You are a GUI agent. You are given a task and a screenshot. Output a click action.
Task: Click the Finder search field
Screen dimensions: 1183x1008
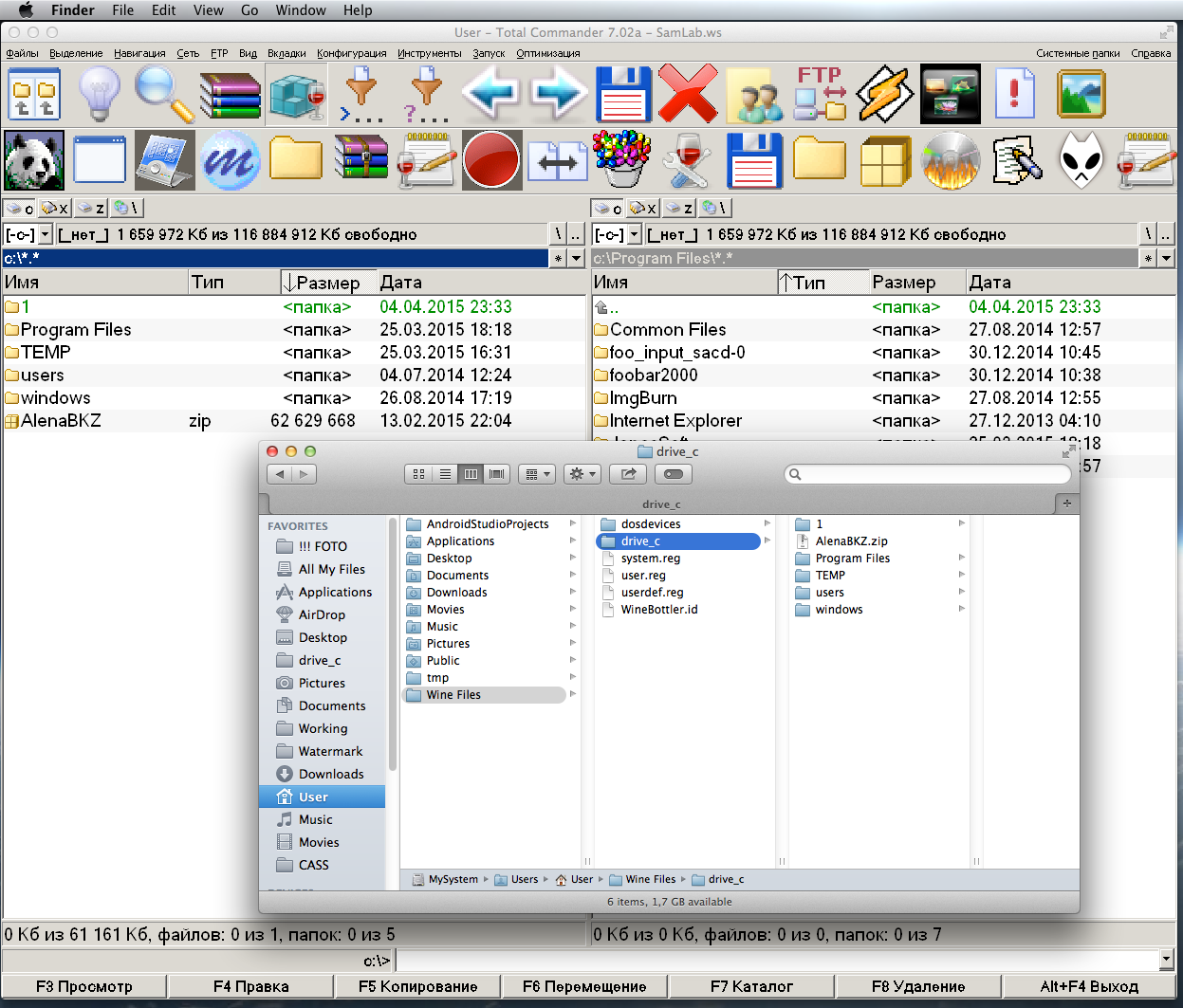coord(927,474)
